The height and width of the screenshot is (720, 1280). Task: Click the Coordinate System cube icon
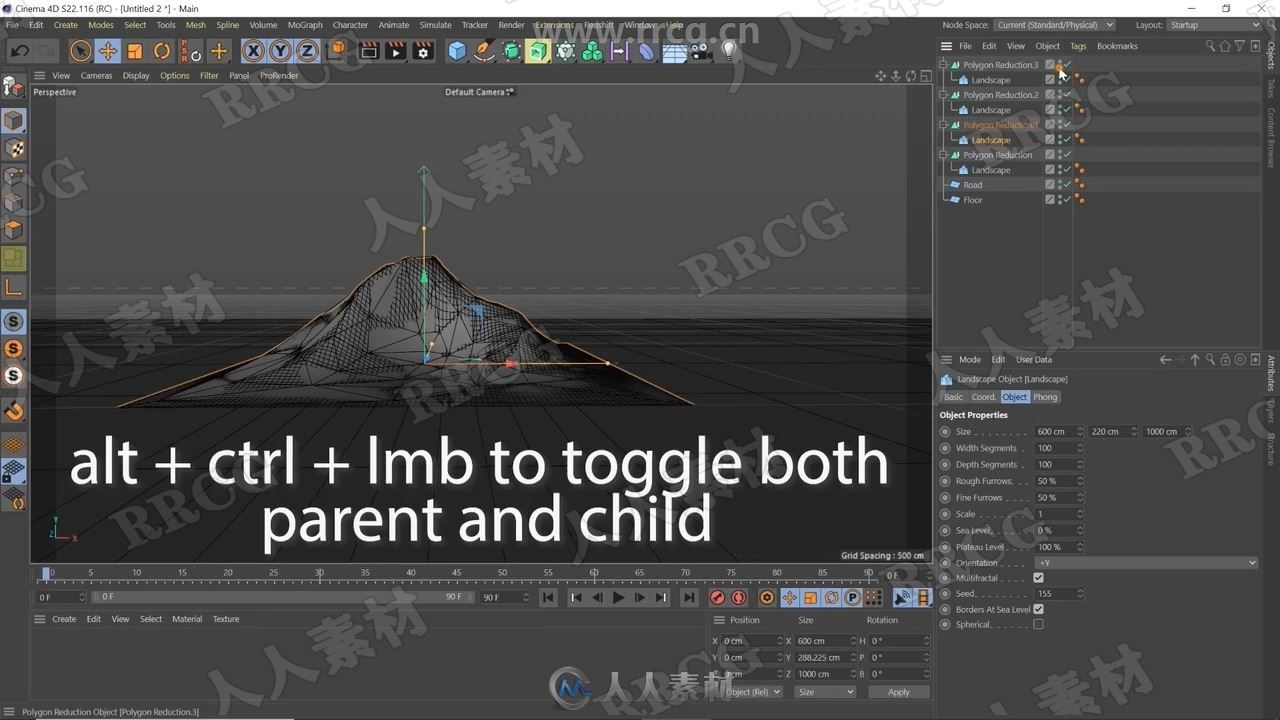(x=337, y=50)
